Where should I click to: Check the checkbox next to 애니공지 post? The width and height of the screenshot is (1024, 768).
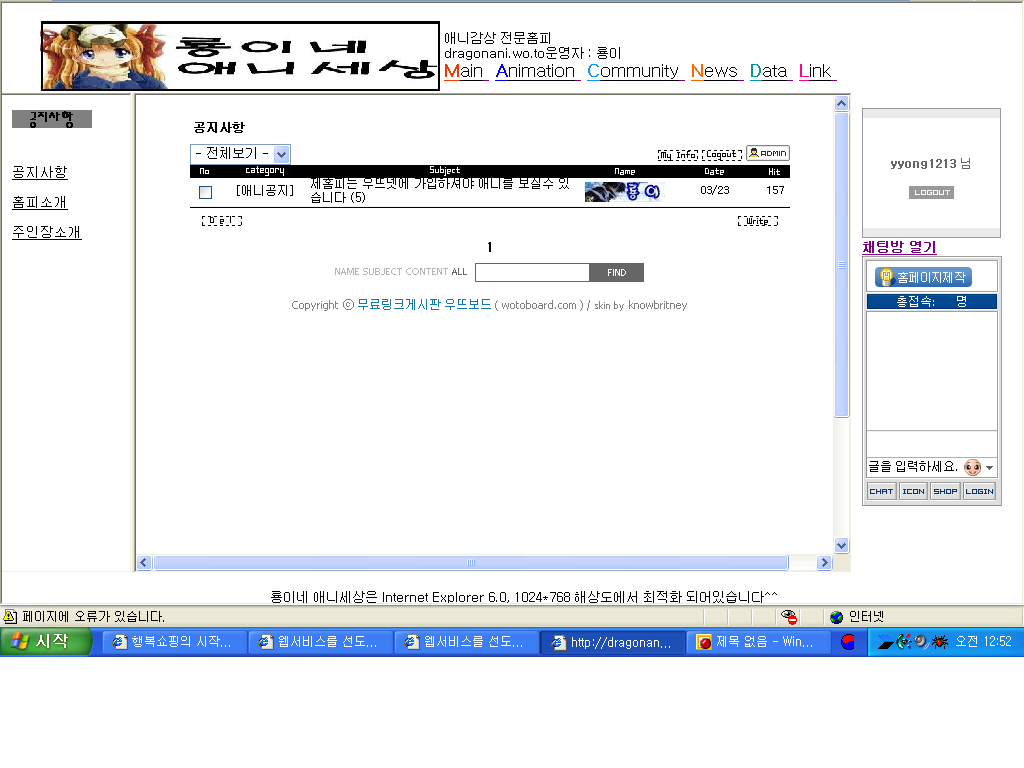(x=205, y=192)
